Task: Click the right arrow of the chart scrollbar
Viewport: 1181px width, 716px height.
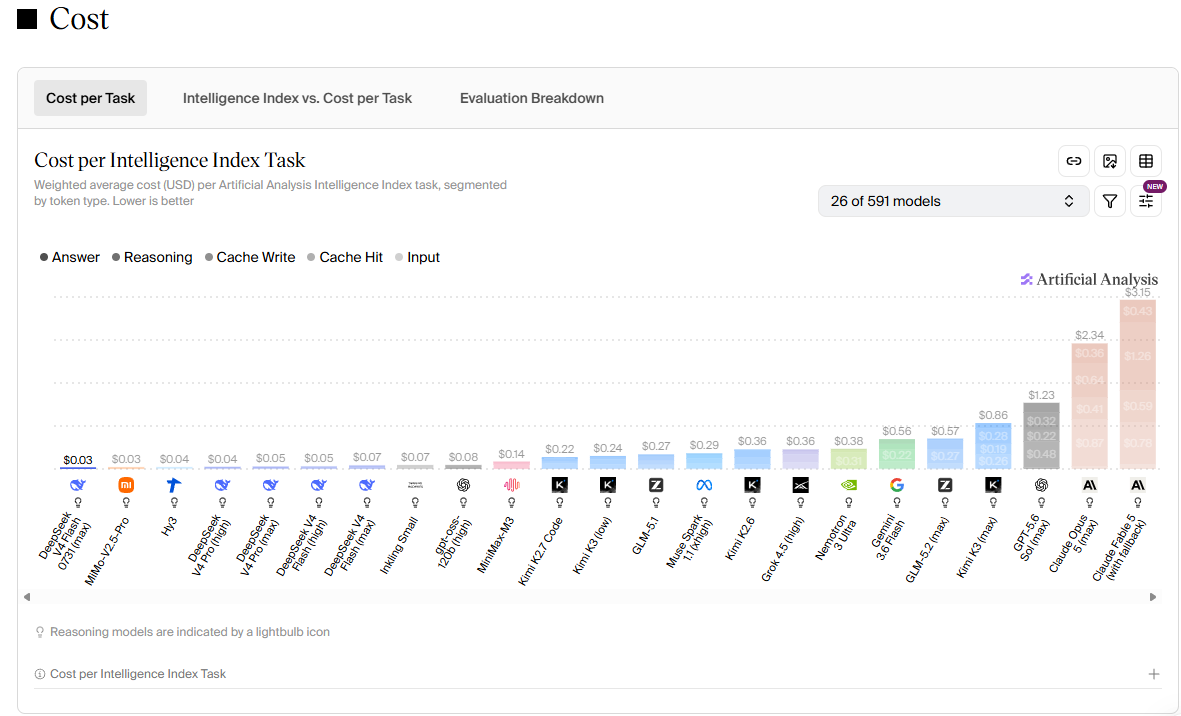Action: (x=1152, y=597)
